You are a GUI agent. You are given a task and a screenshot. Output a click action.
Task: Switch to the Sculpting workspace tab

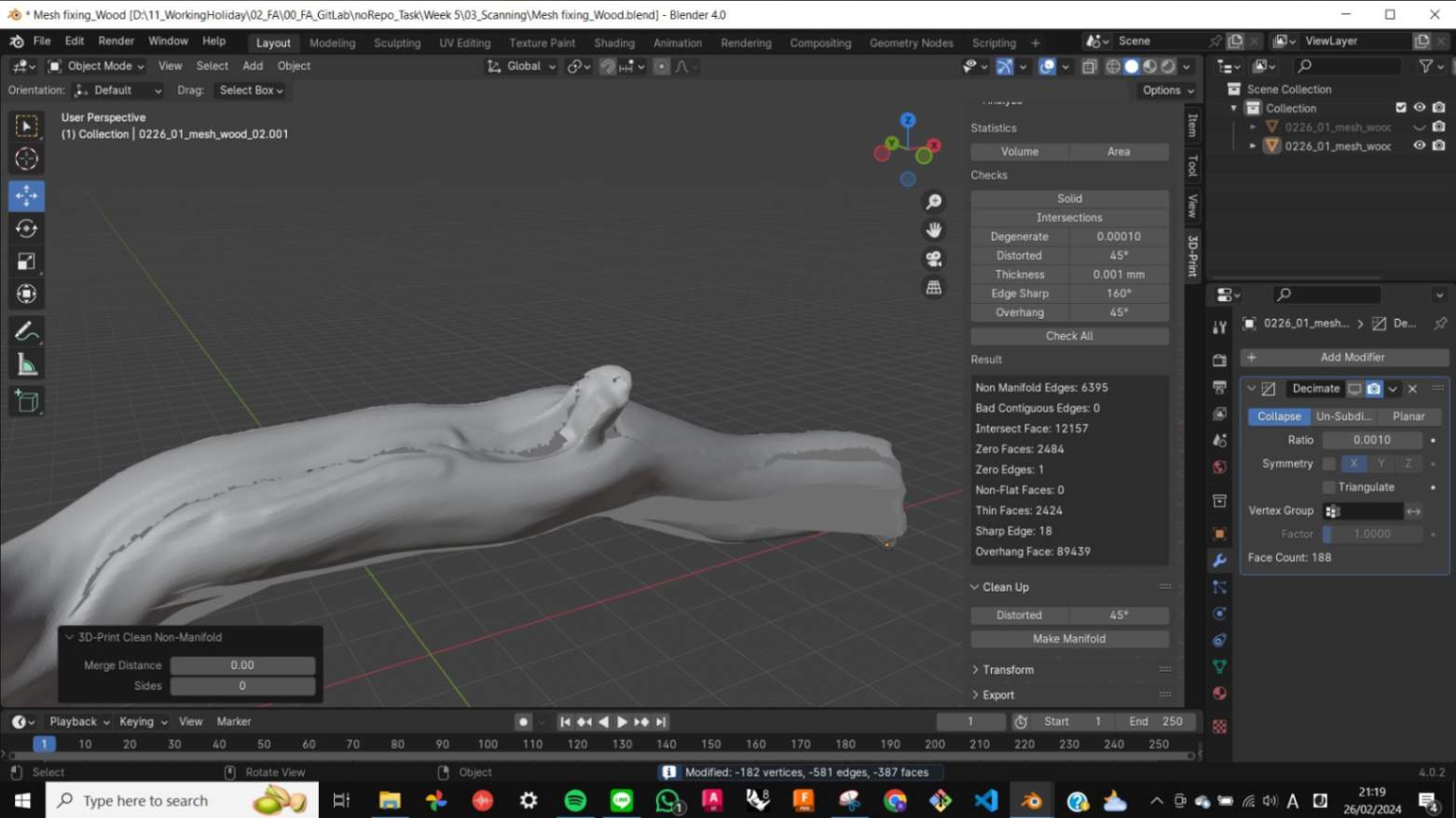397,43
